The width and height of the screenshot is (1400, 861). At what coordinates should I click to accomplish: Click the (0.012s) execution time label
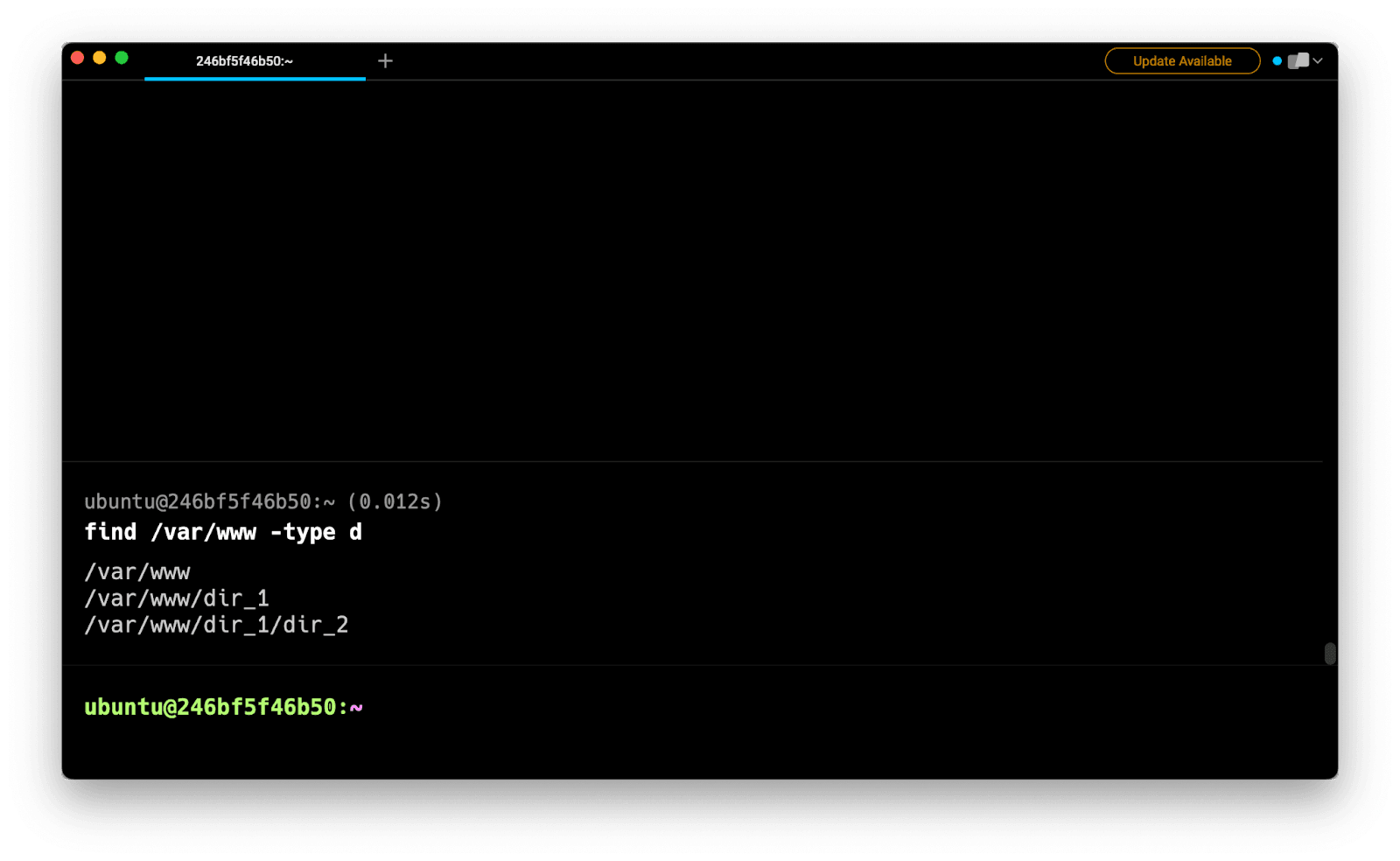pos(395,501)
